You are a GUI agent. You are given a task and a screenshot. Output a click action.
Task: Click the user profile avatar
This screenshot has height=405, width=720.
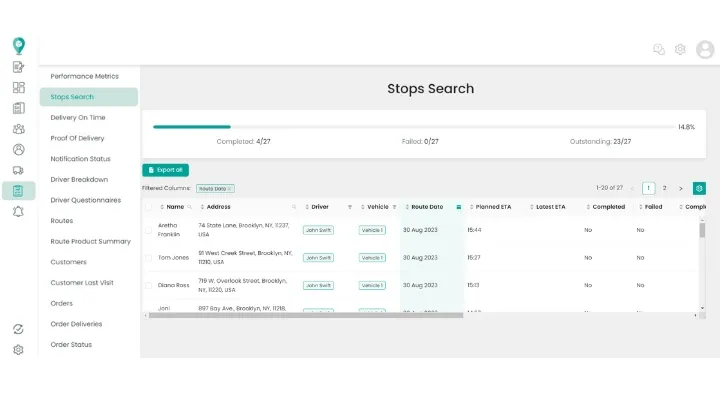[x=705, y=49]
